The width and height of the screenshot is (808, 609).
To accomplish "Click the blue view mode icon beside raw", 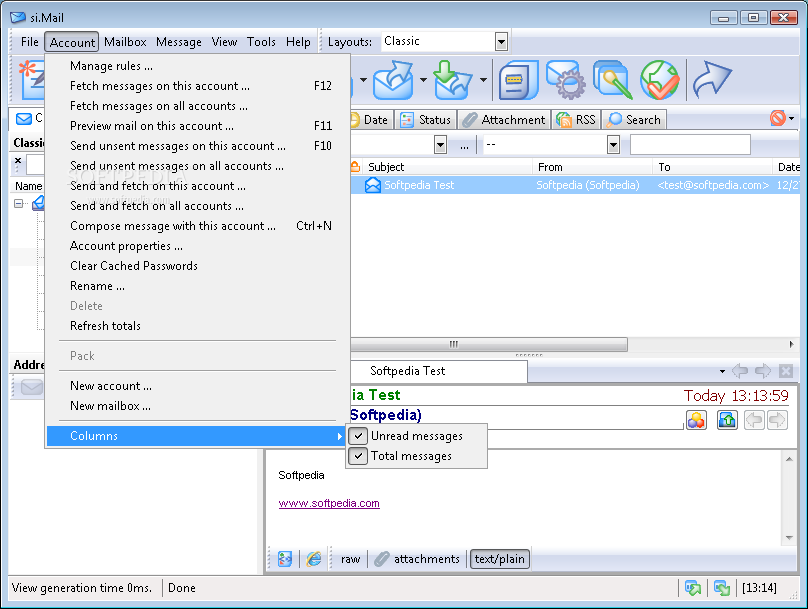I will pyautogui.click(x=285, y=559).
